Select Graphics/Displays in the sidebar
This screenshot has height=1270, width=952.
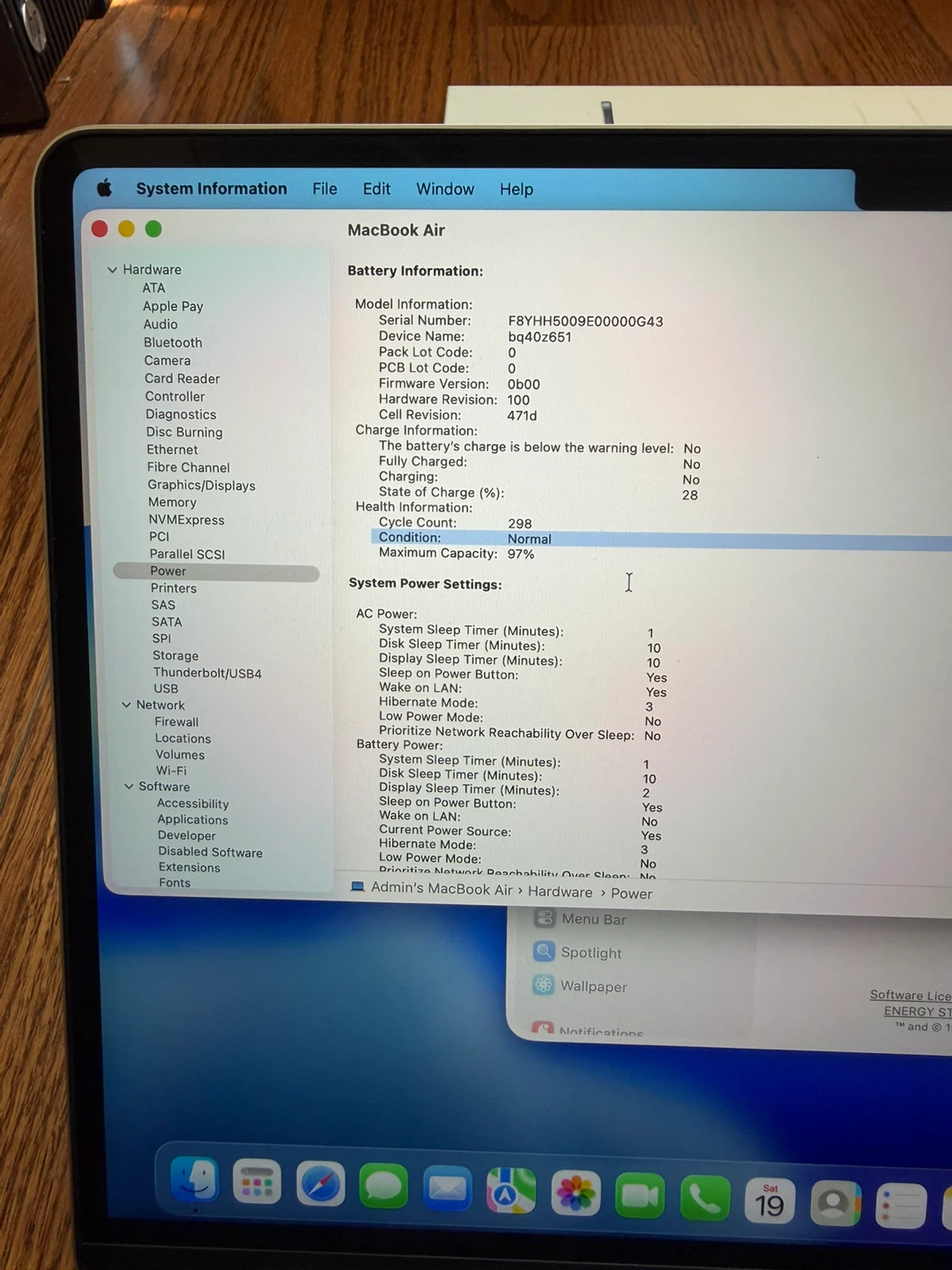(202, 485)
